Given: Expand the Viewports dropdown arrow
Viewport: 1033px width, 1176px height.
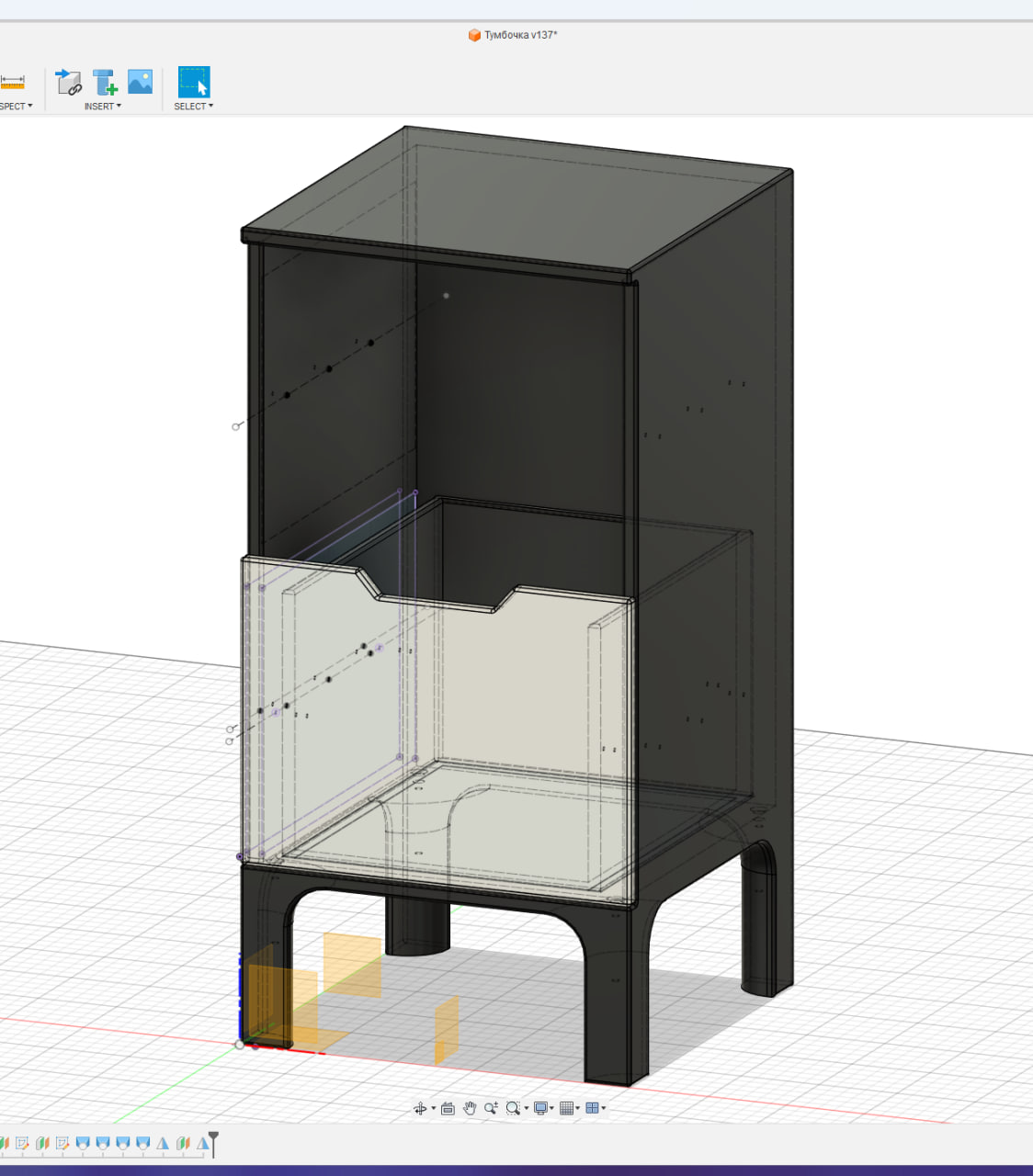Looking at the screenshot, I should click(604, 1108).
